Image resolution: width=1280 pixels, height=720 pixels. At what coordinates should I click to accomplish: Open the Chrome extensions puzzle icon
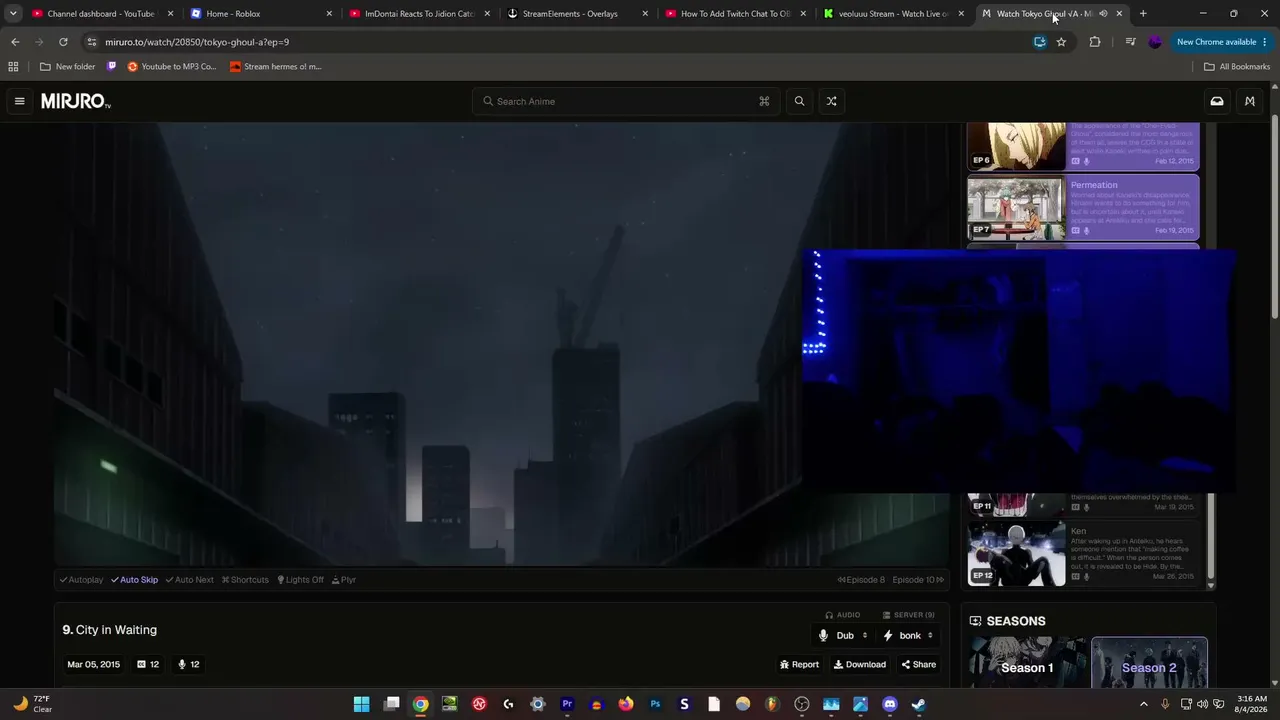point(1095,42)
